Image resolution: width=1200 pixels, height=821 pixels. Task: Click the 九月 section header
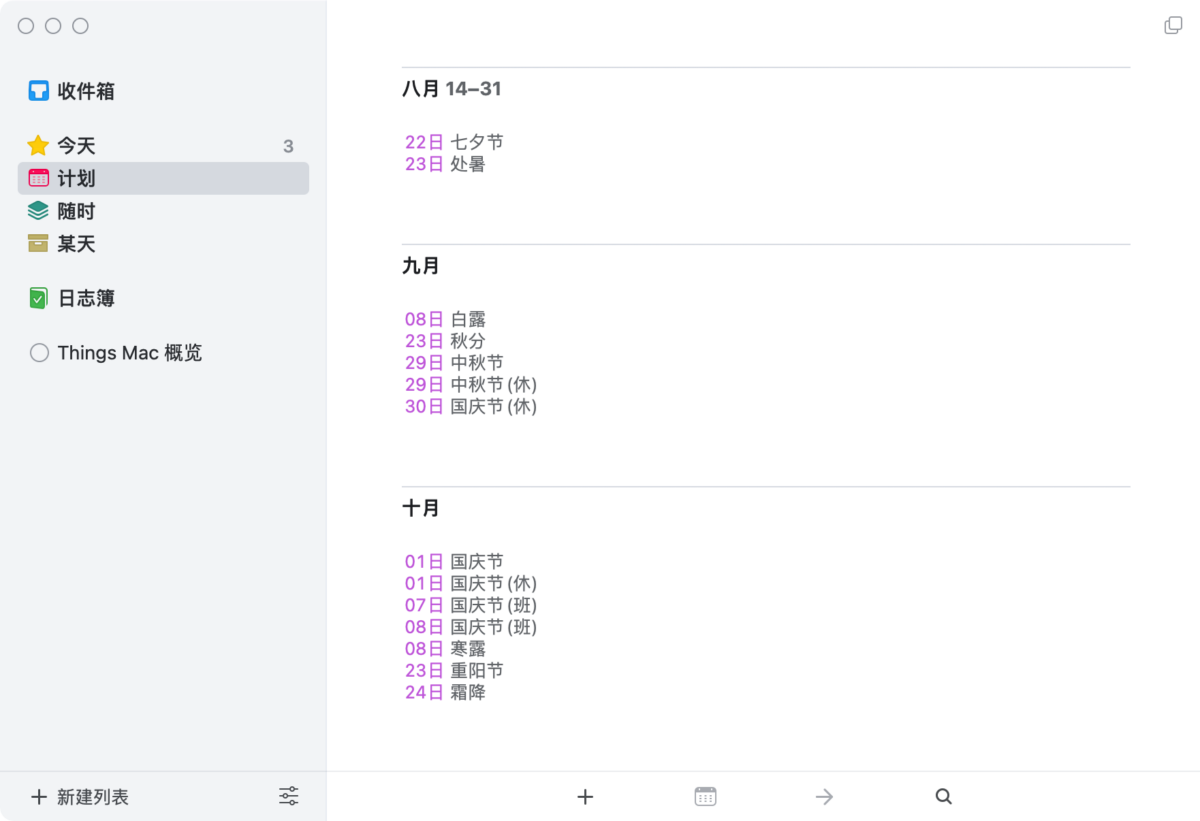pyautogui.click(x=421, y=266)
